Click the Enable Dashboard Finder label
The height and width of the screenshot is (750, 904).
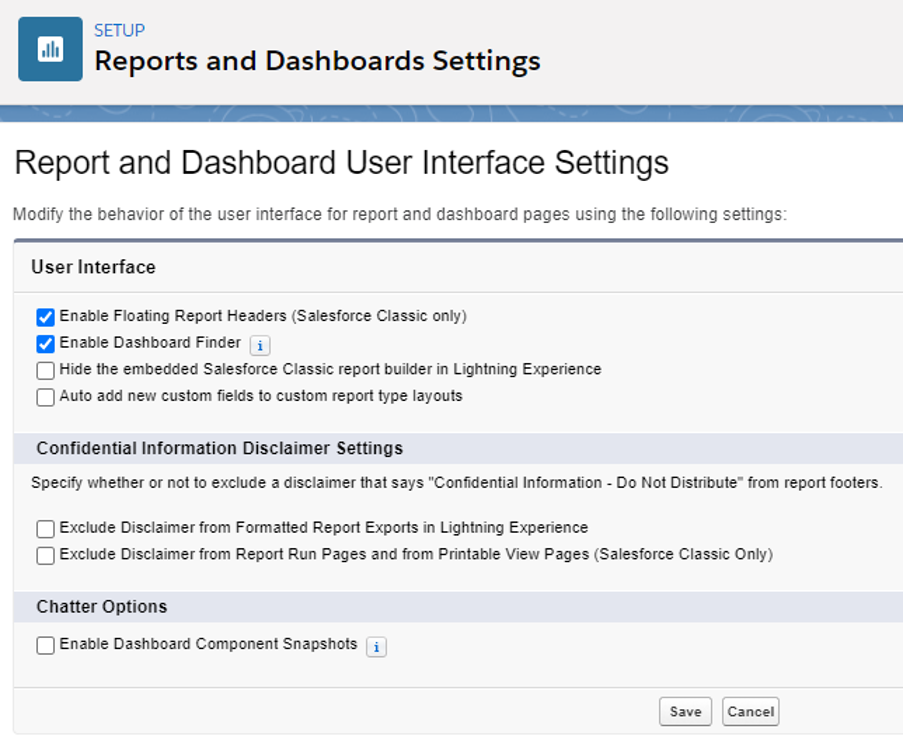[x=150, y=342]
